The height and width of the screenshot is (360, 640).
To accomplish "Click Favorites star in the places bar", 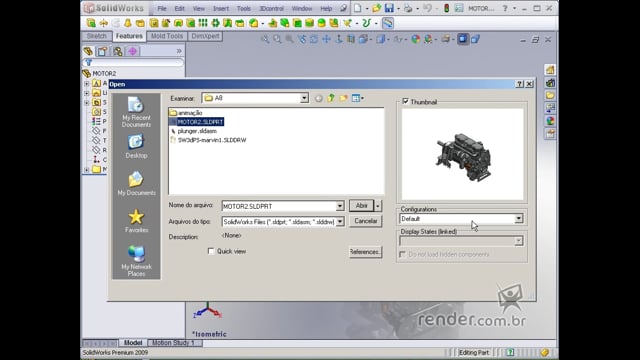I will pyautogui.click(x=136, y=221).
